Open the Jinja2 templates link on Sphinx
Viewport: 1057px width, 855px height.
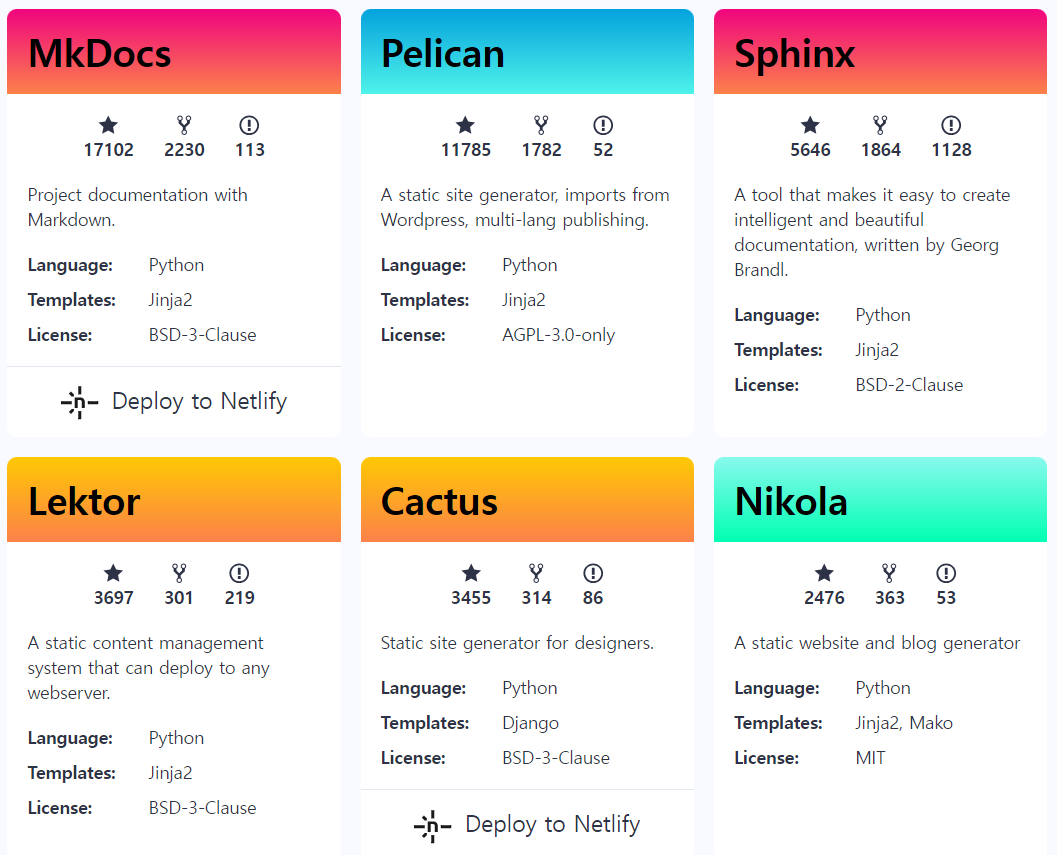[877, 350]
